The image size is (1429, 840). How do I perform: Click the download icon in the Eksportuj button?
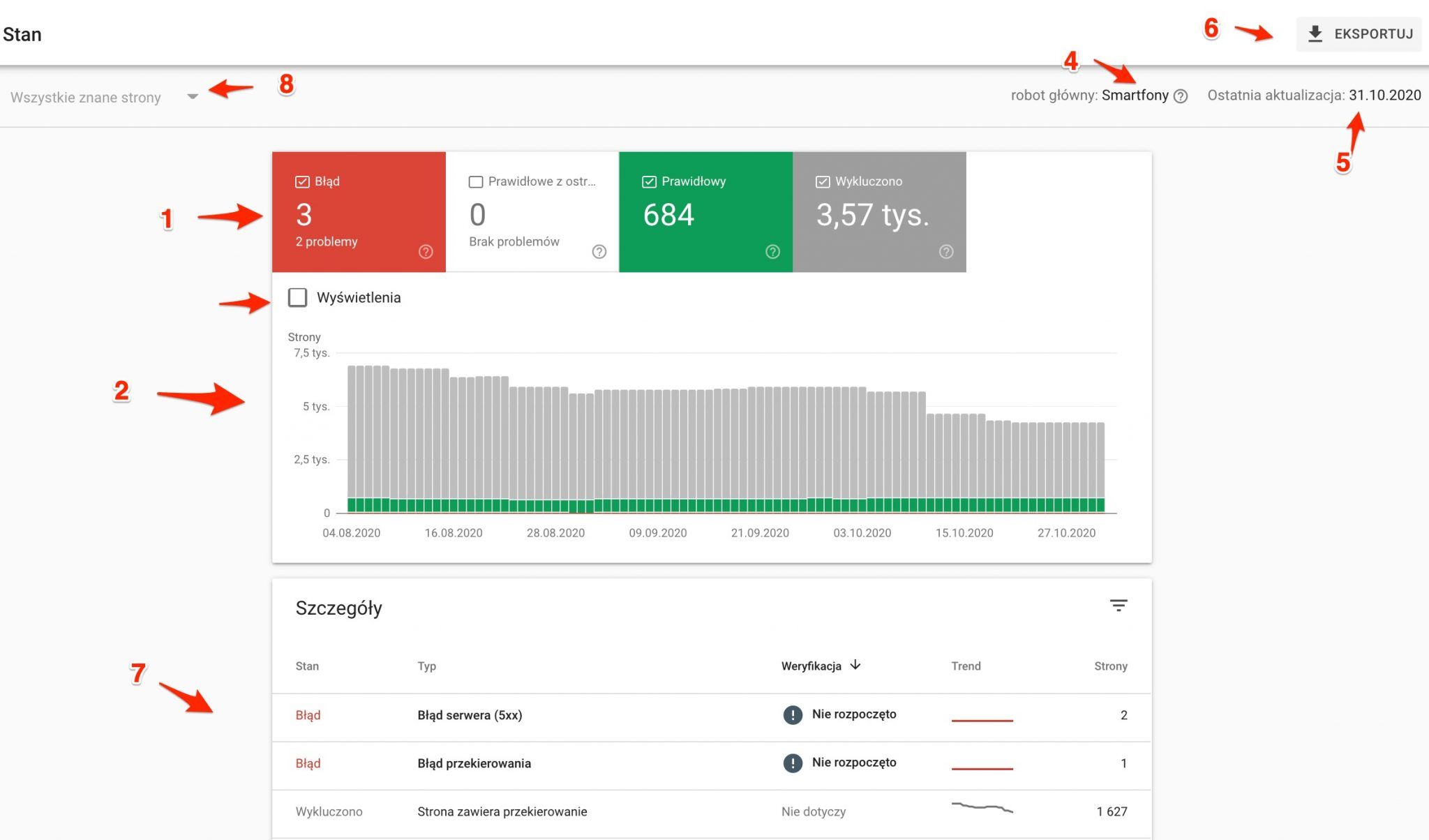tap(1315, 33)
